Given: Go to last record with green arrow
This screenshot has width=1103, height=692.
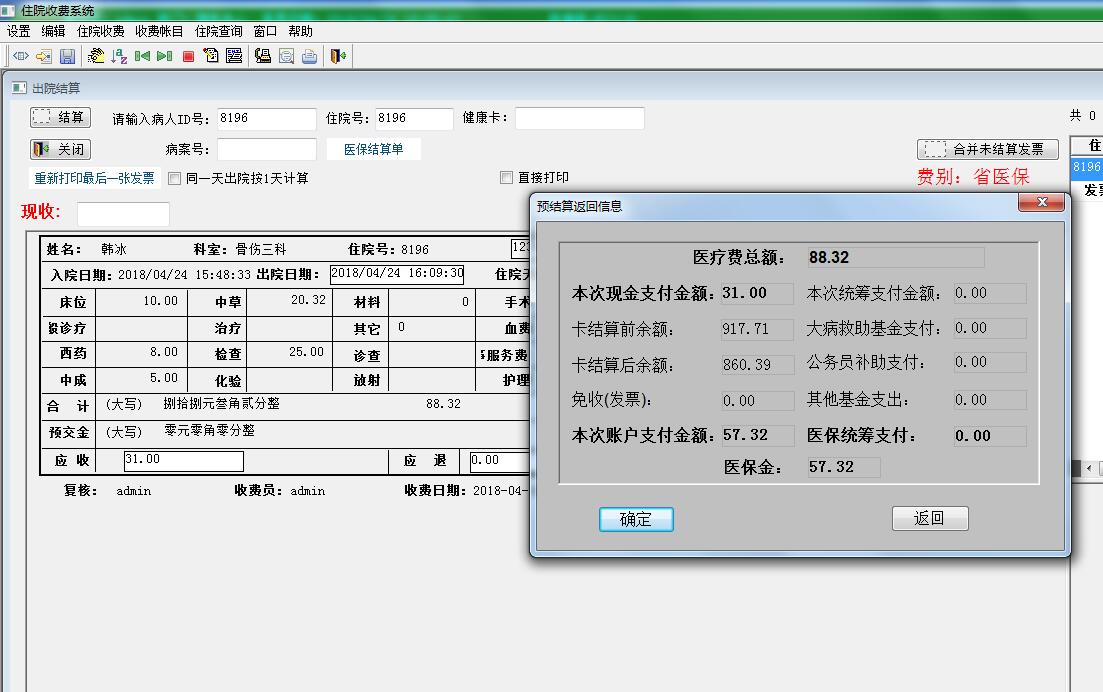Looking at the screenshot, I should pos(165,56).
